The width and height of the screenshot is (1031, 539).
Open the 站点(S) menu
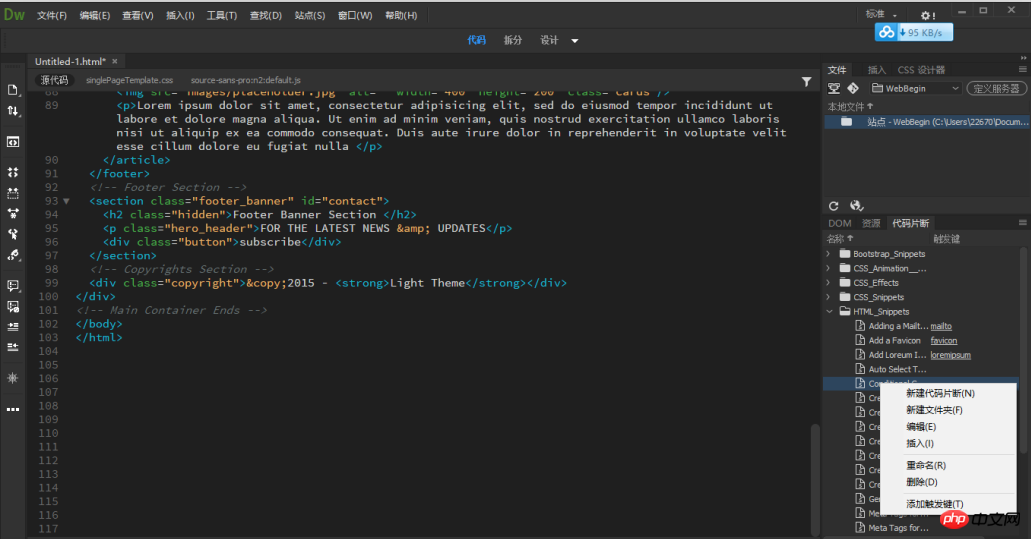310,15
